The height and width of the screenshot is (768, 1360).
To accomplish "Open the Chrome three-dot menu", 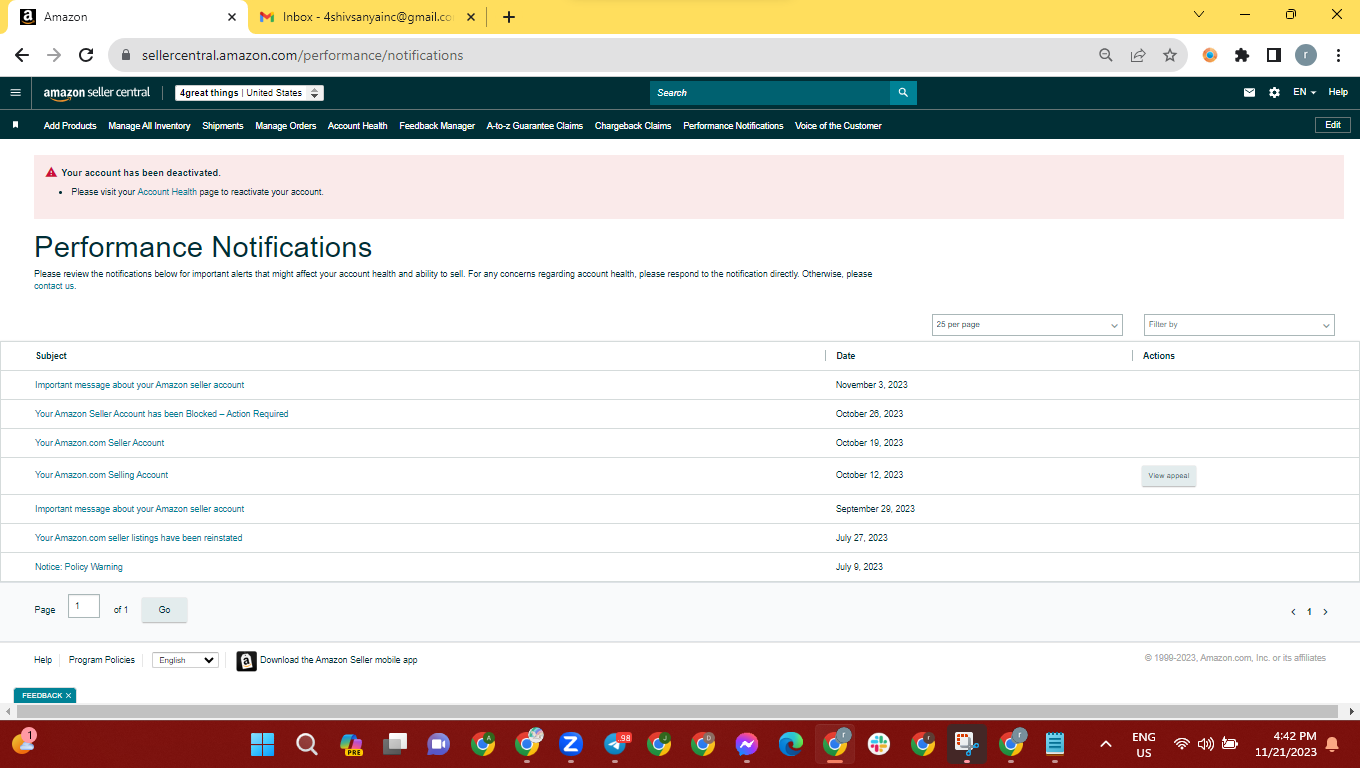I will 1338,56.
